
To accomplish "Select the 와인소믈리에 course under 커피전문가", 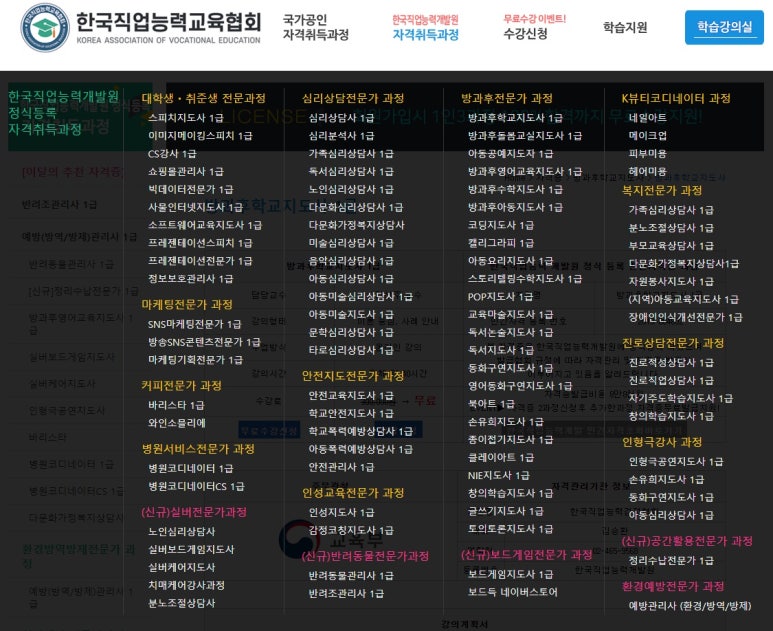I will (x=176, y=422).
